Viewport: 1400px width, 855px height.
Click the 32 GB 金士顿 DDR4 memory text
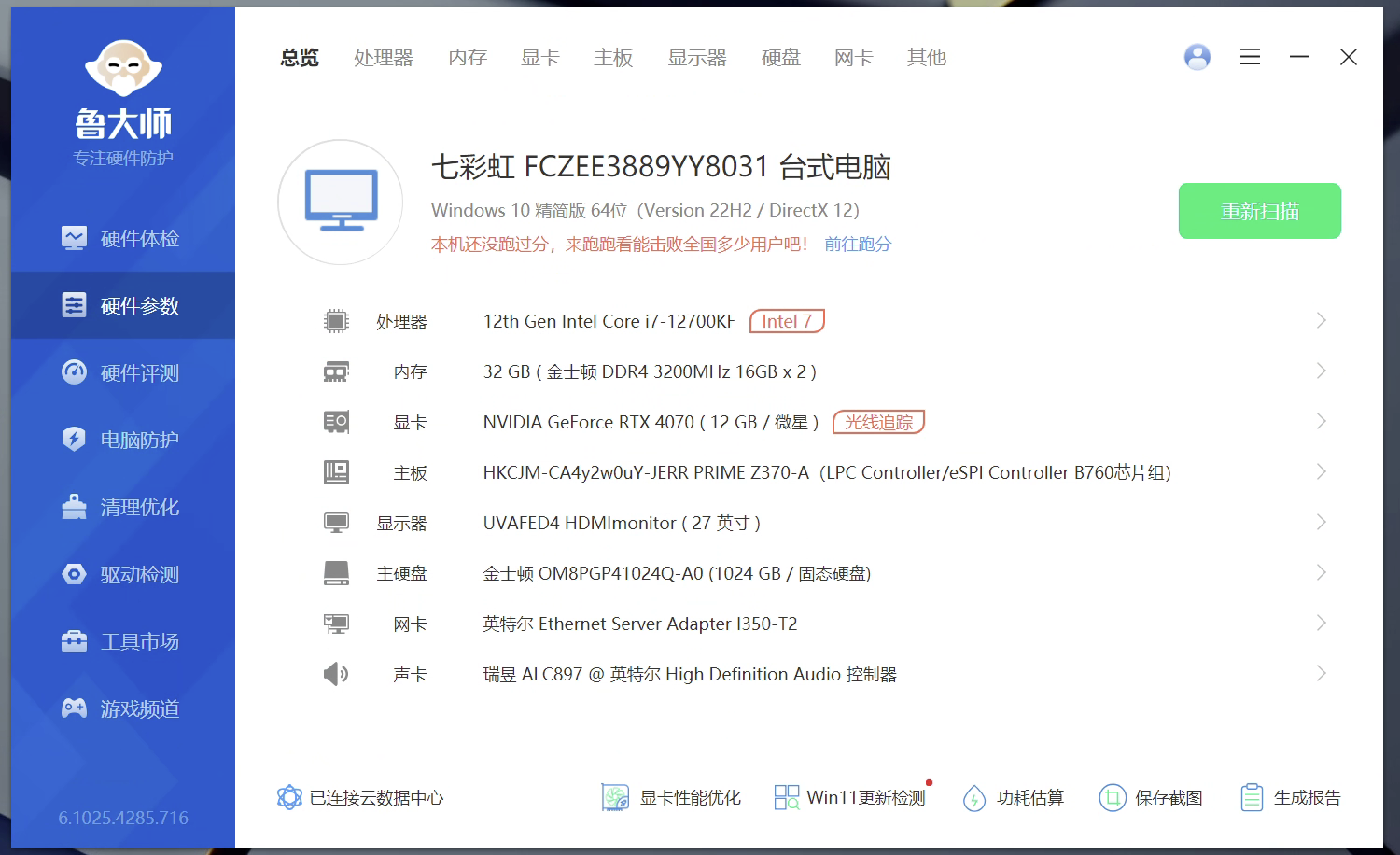click(x=650, y=371)
